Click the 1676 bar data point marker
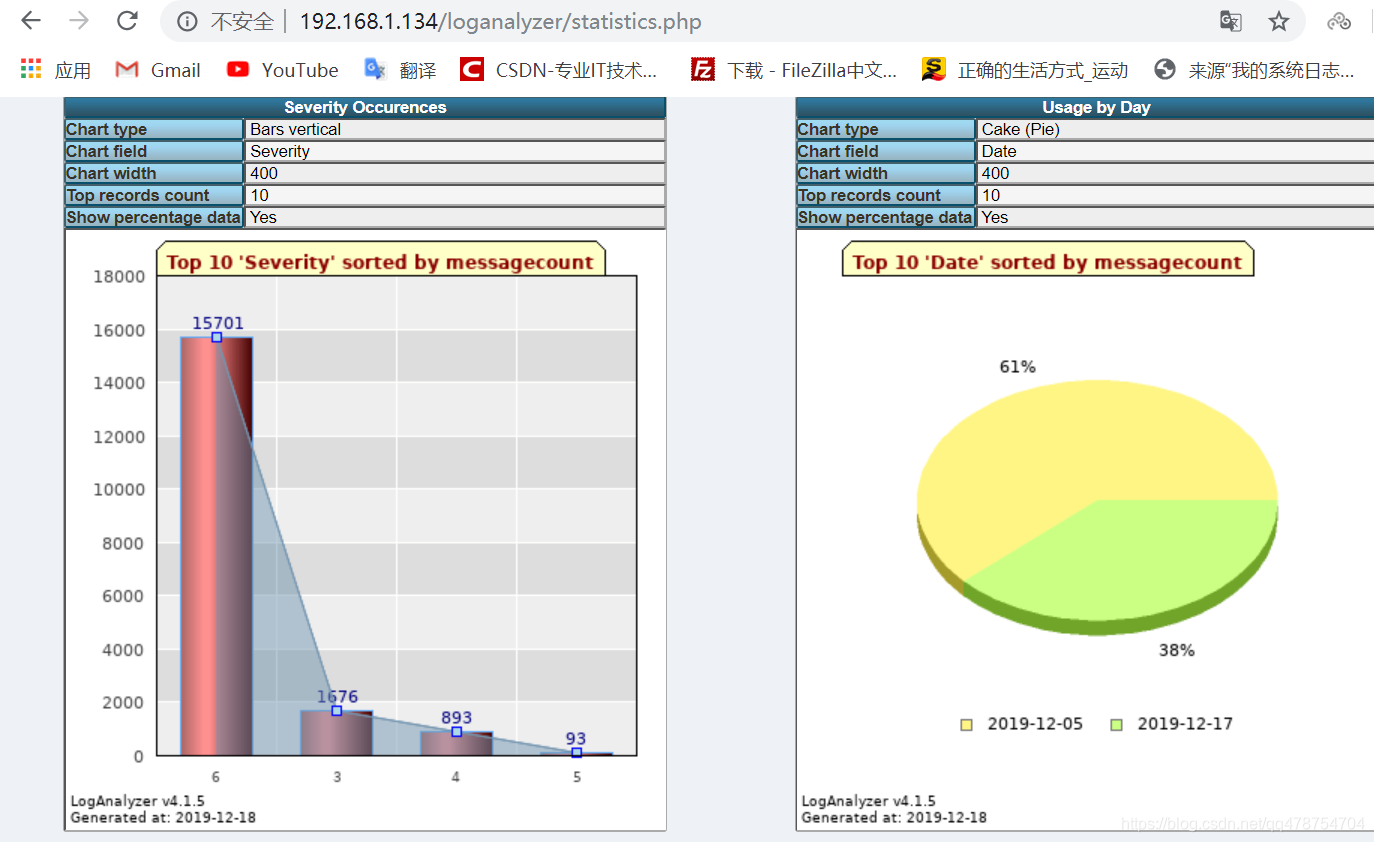This screenshot has width=1374, height=842. coord(336,711)
